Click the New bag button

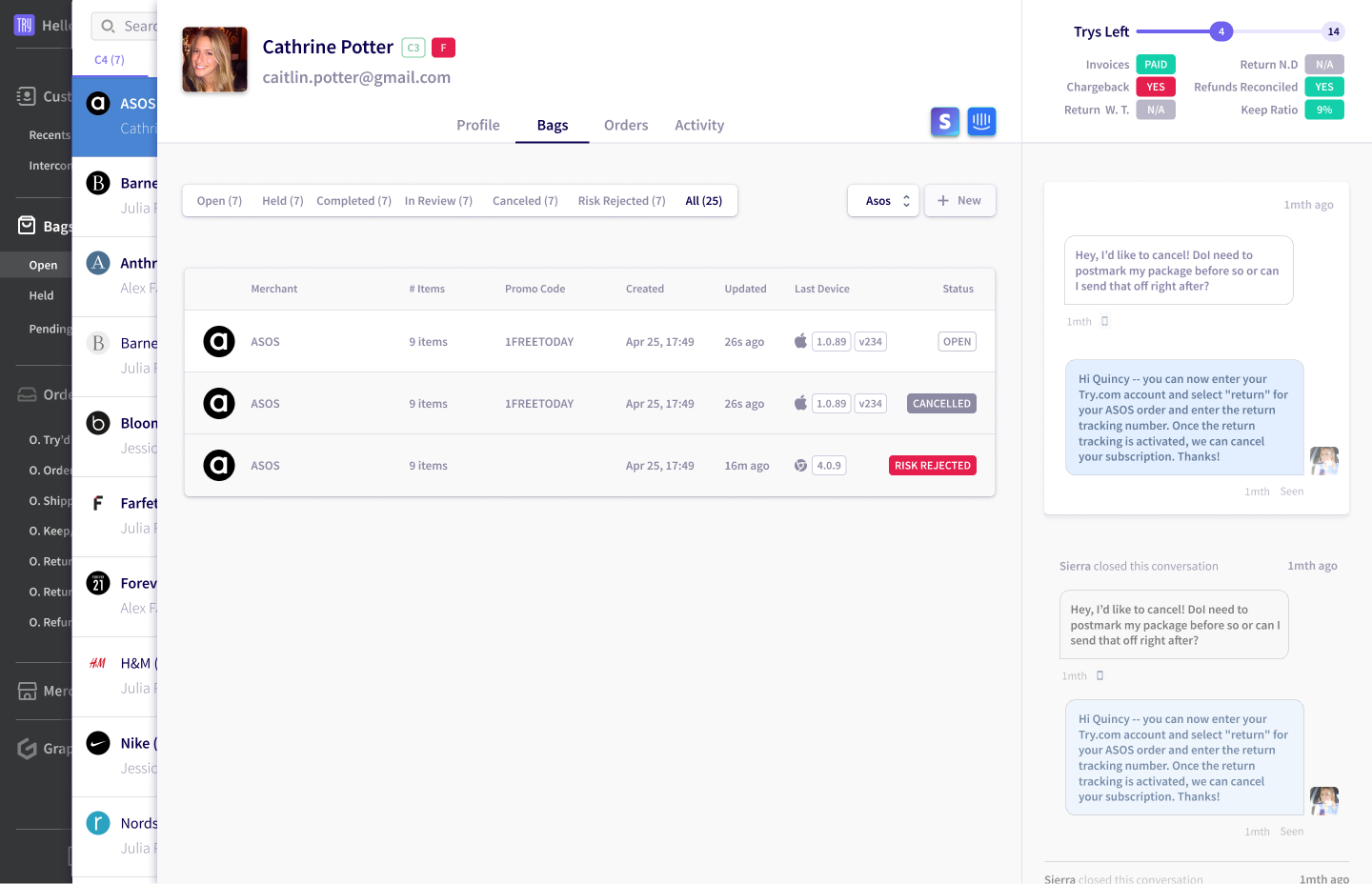coord(960,201)
